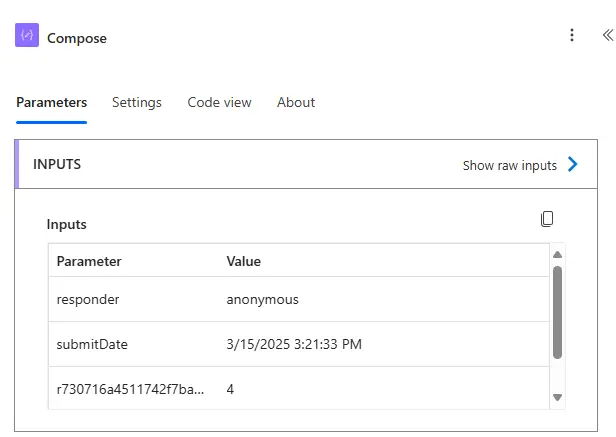Select the truncated r730716a4511742f7ba parameter
The height and width of the screenshot is (437, 616).
(130, 388)
